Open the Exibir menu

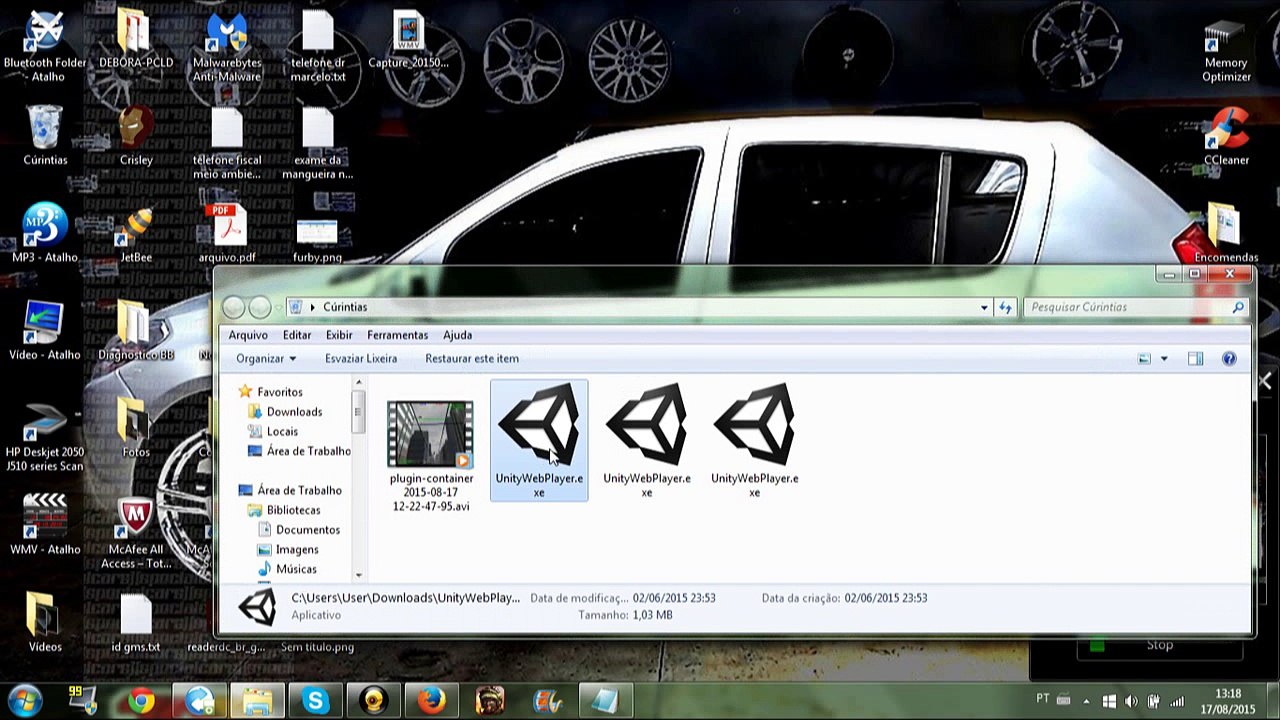[339, 335]
